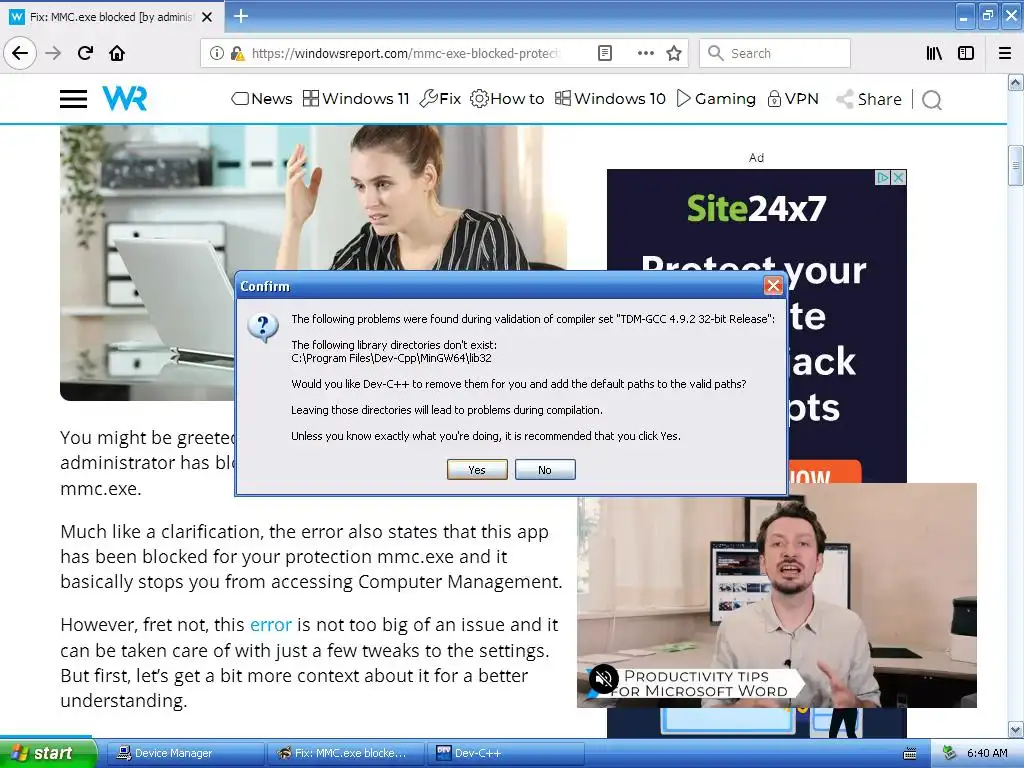Open the Windows 10 section
The height and width of the screenshot is (768, 1024).
pyautogui.click(x=610, y=99)
